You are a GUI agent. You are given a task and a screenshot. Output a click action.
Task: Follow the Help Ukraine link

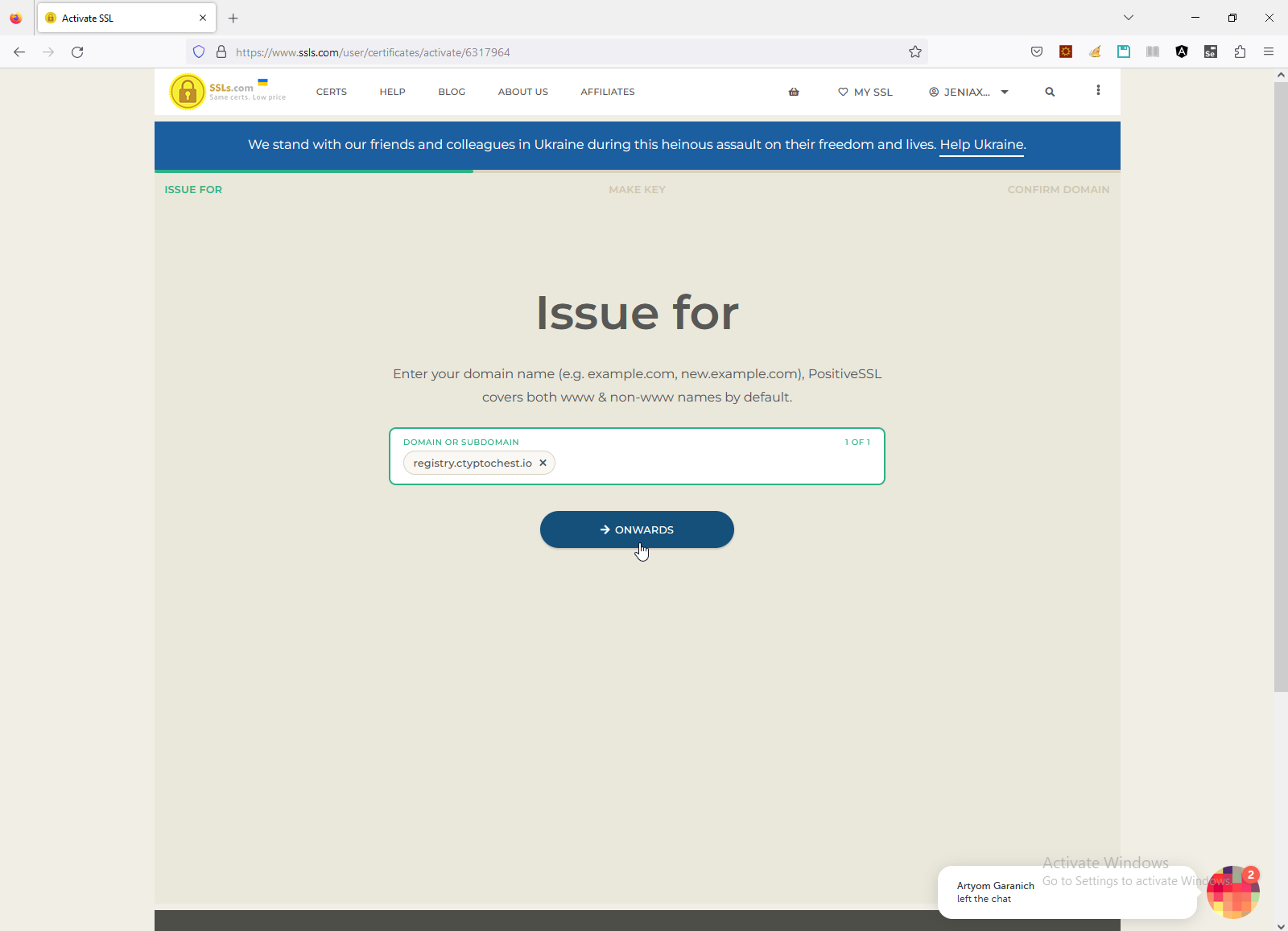[982, 145]
